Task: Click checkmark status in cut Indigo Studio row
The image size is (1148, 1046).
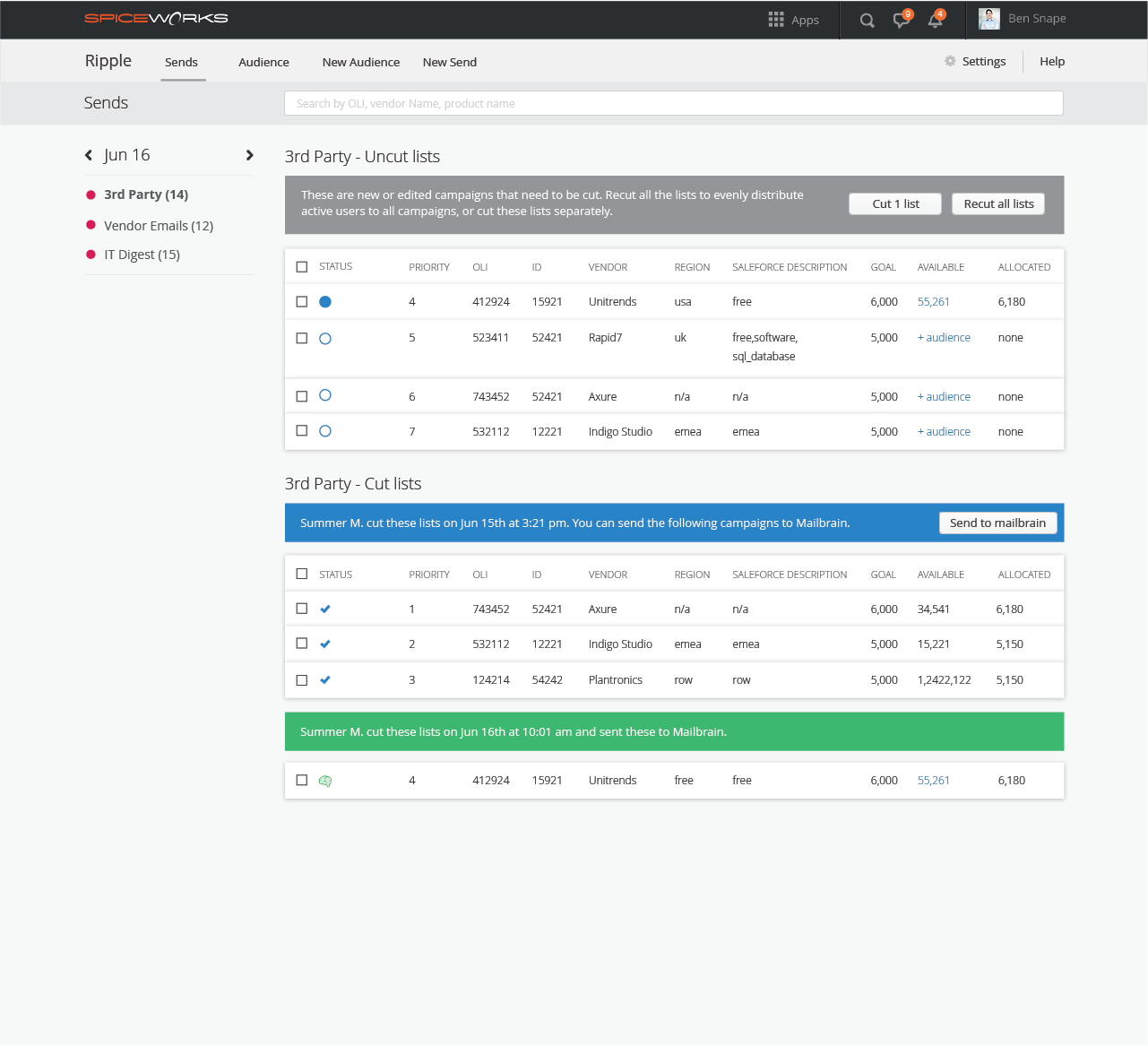Action: pos(325,644)
